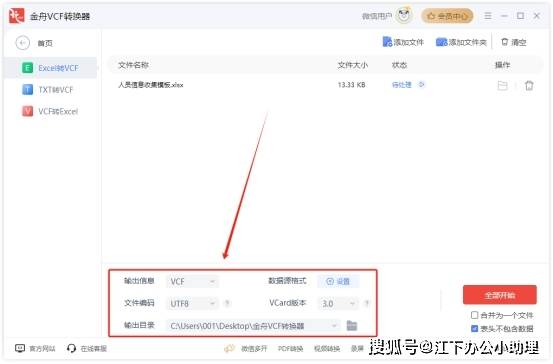The width and height of the screenshot is (553, 364).
Task: Click the PDF转换 bottom link
Action: pos(290,348)
